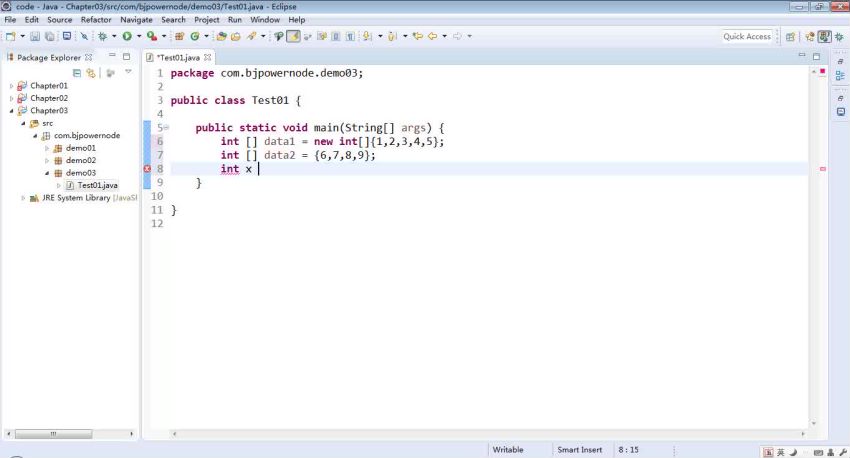Click the Quick Access search field
Image resolution: width=850 pixels, height=458 pixels.
click(x=747, y=36)
